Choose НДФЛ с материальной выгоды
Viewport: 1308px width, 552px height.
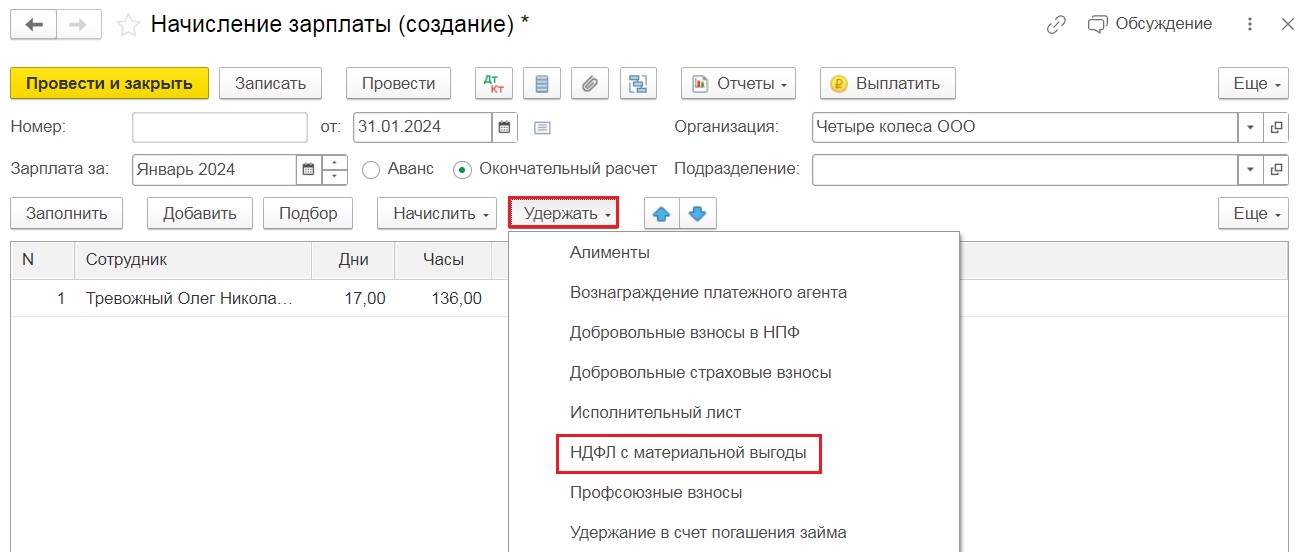[x=688, y=453]
